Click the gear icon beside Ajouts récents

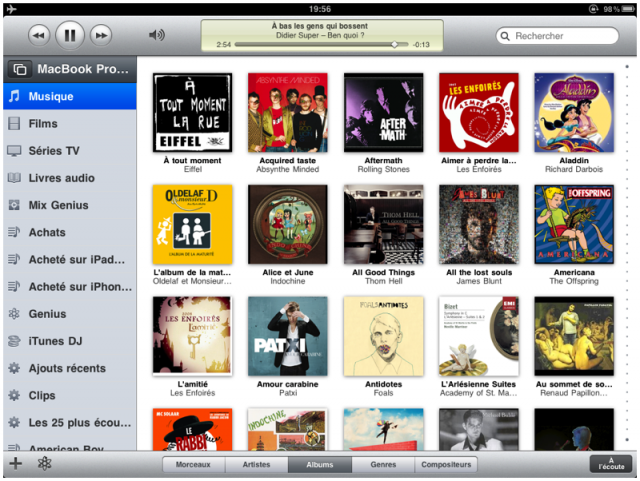[14, 368]
